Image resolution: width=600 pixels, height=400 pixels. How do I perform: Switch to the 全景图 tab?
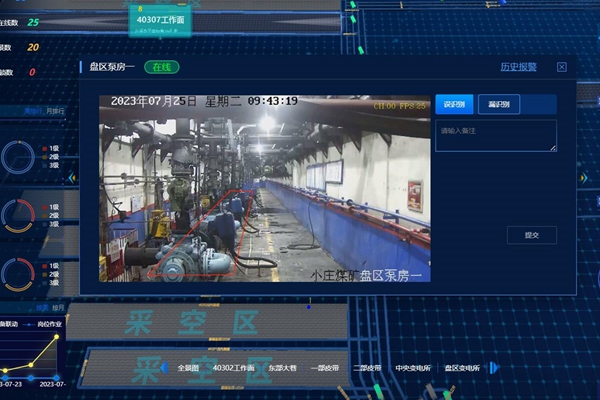(x=188, y=368)
